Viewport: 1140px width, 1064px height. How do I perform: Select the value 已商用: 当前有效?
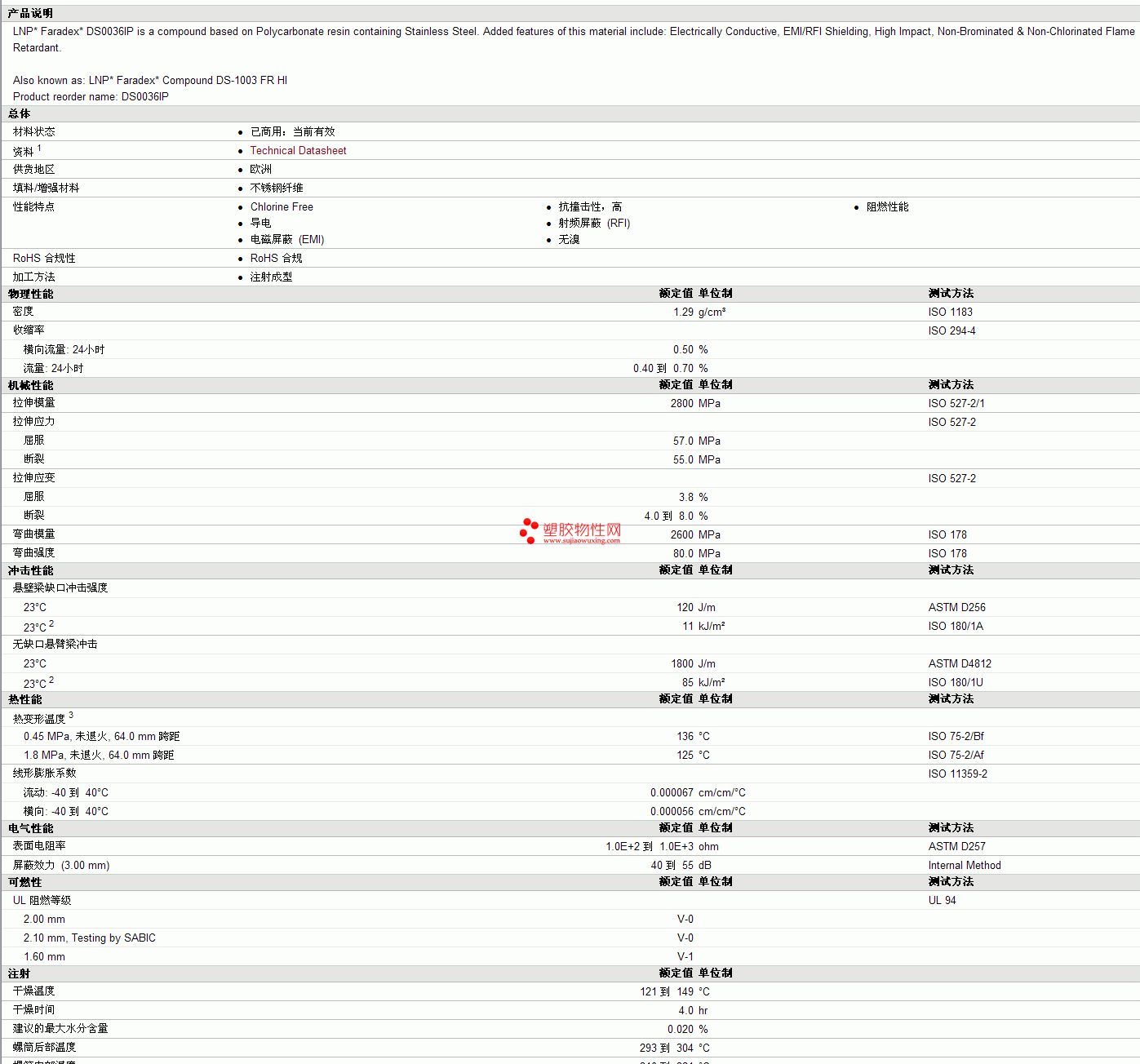[293, 132]
